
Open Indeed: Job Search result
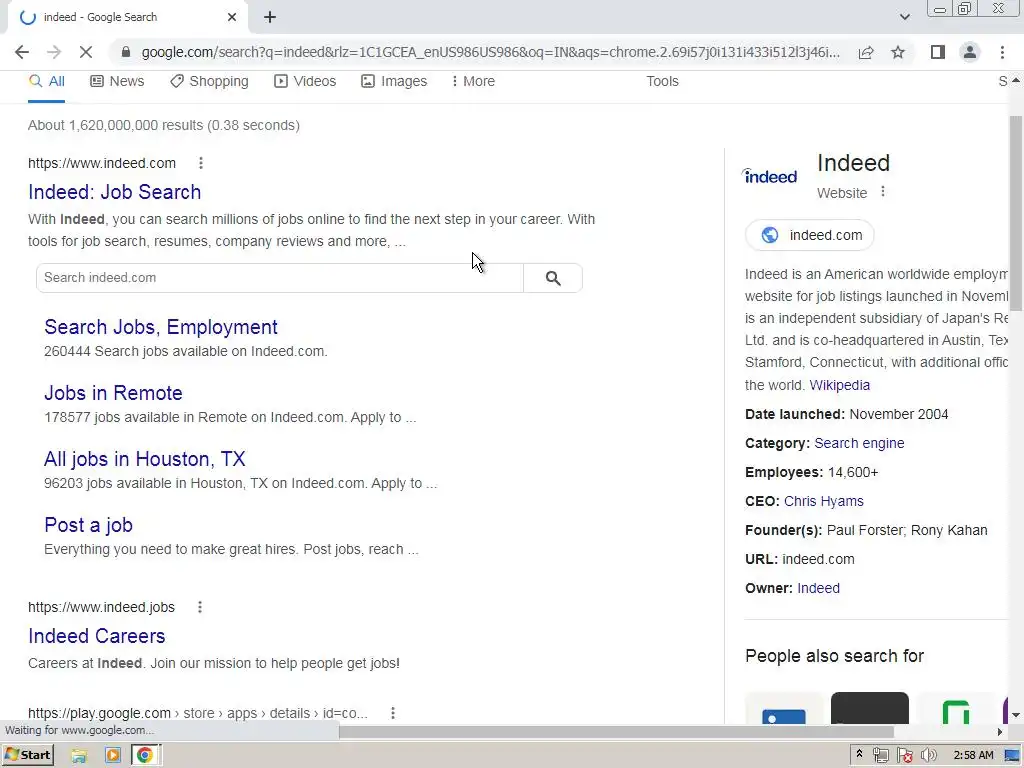[114, 192]
